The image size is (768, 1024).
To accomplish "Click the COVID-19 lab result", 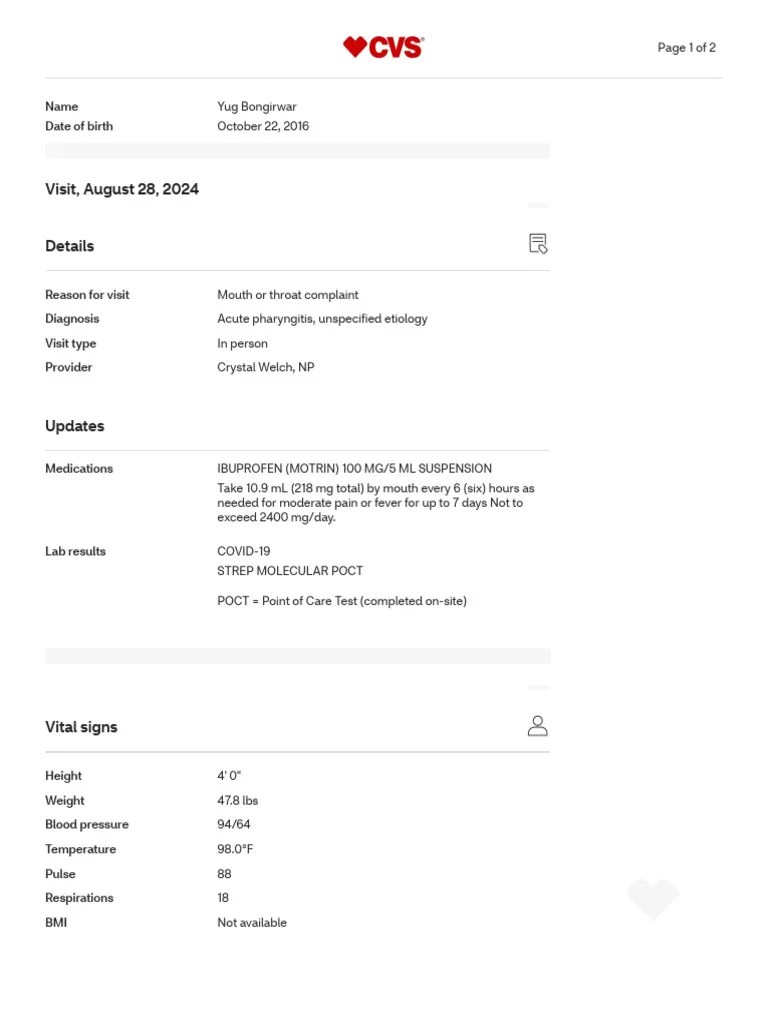I will [244, 551].
